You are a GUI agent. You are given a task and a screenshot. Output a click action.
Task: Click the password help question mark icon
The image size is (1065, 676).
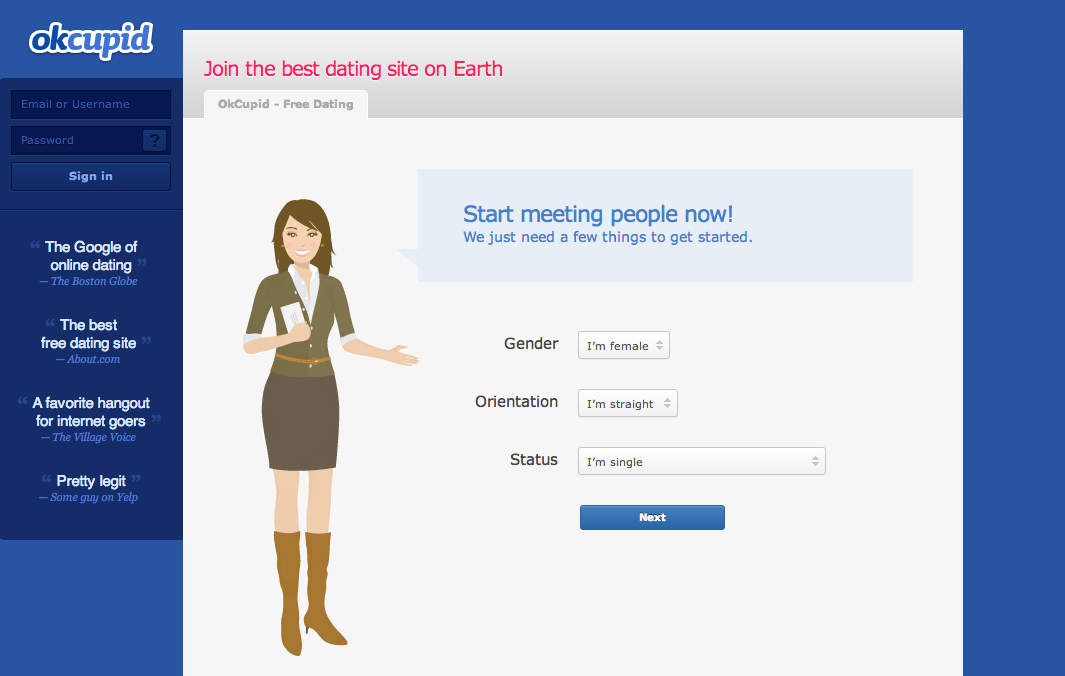[155, 140]
